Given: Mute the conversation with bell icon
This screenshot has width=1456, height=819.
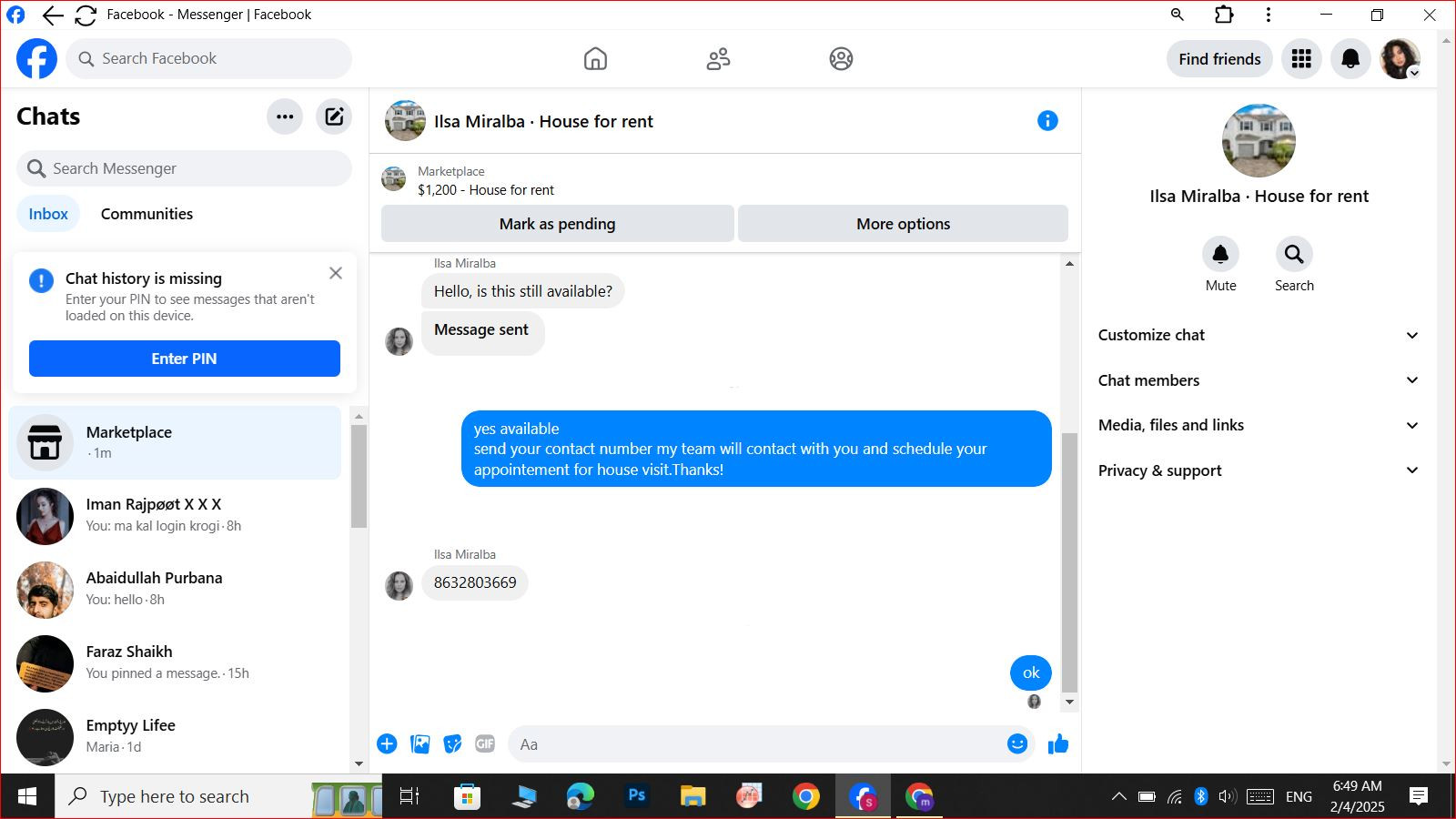Looking at the screenshot, I should [x=1220, y=254].
